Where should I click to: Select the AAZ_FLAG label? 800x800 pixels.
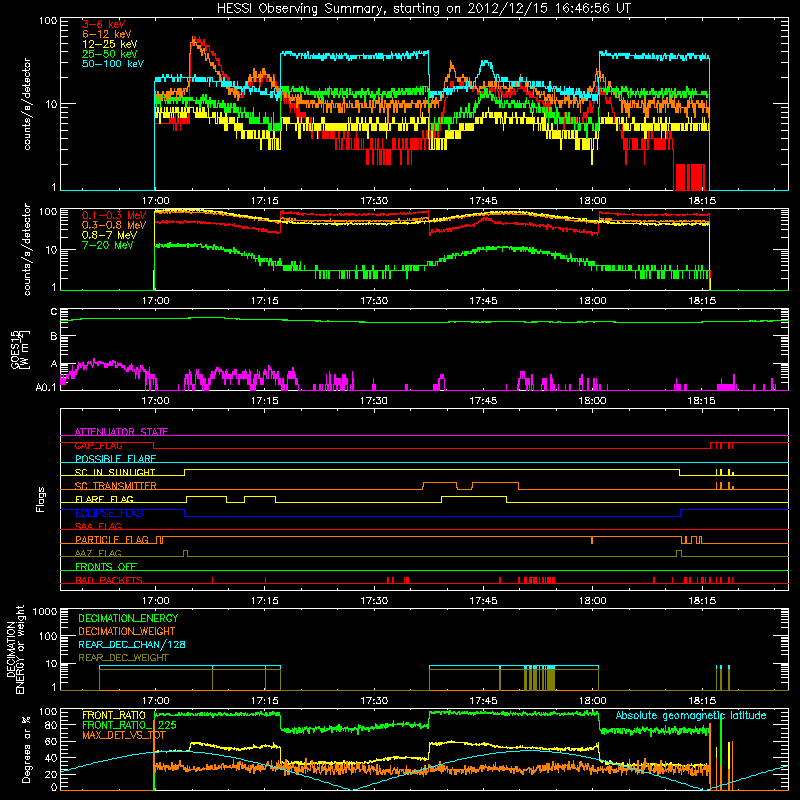click(x=98, y=553)
